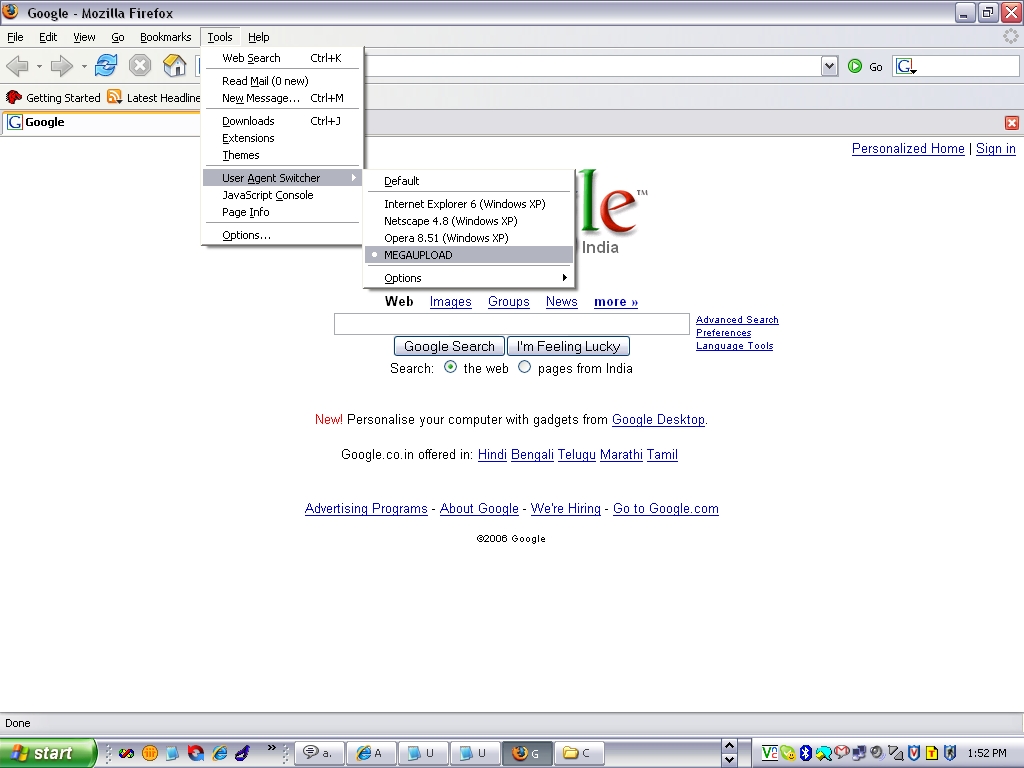This screenshot has height=768, width=1024.
Task: Click the orange round quick launch icon
Action: point(150,753)
